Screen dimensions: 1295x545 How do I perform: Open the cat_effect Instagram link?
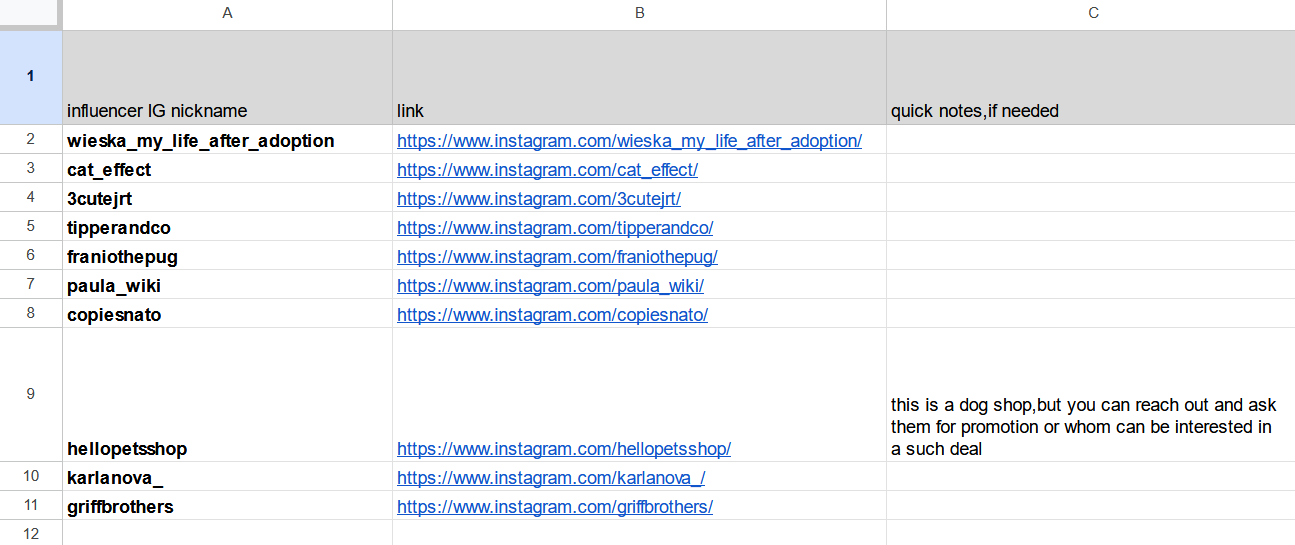[547, 170]
